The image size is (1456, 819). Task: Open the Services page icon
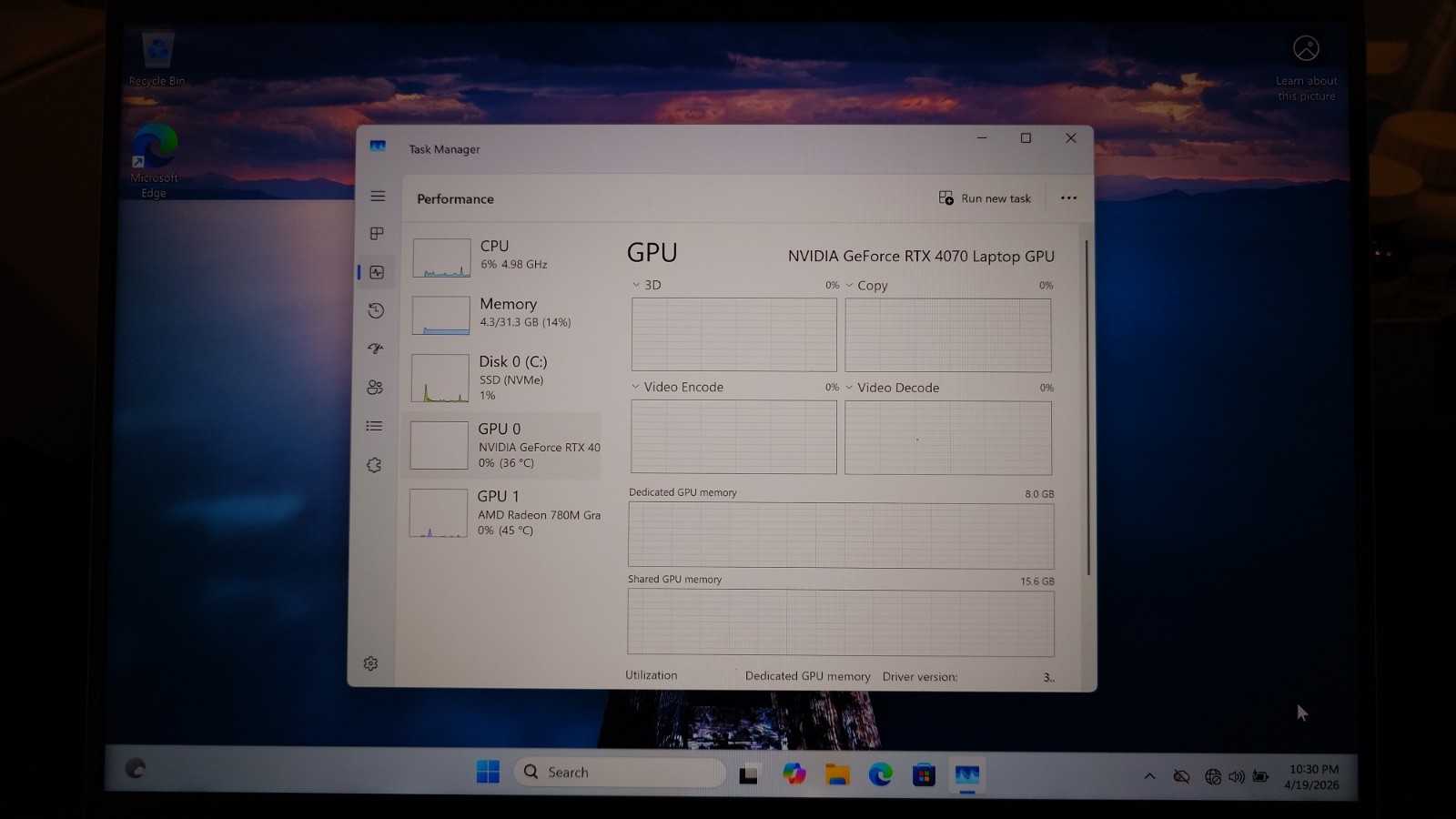374,465
